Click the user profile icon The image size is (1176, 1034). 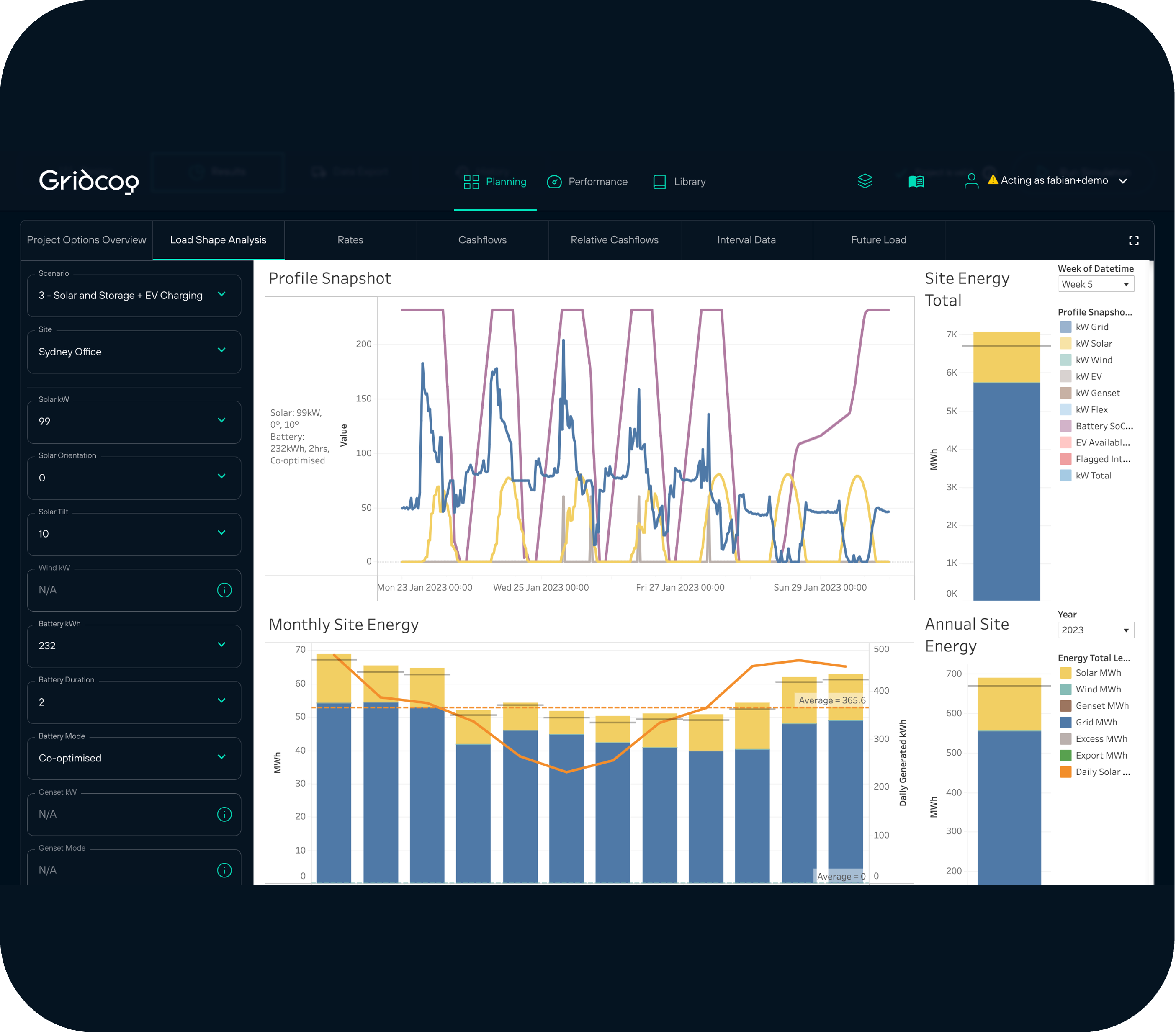[971, 181]
